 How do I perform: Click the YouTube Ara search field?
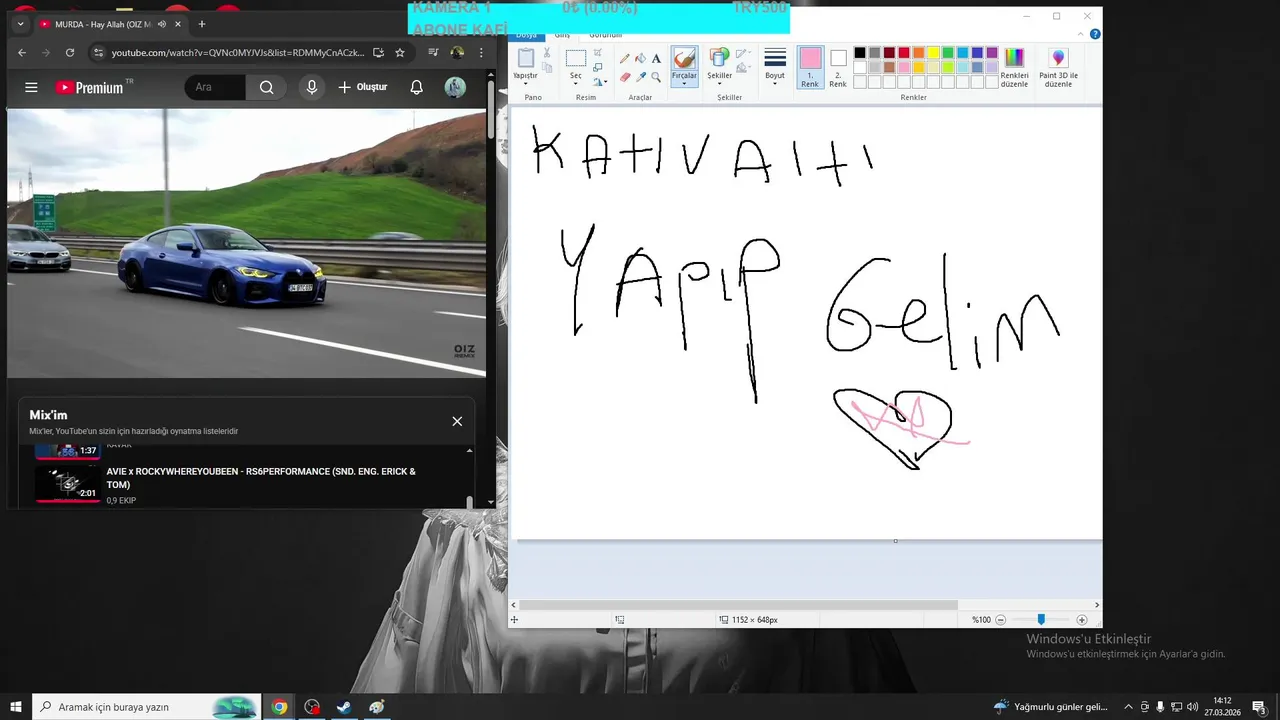tap(215, 88)
